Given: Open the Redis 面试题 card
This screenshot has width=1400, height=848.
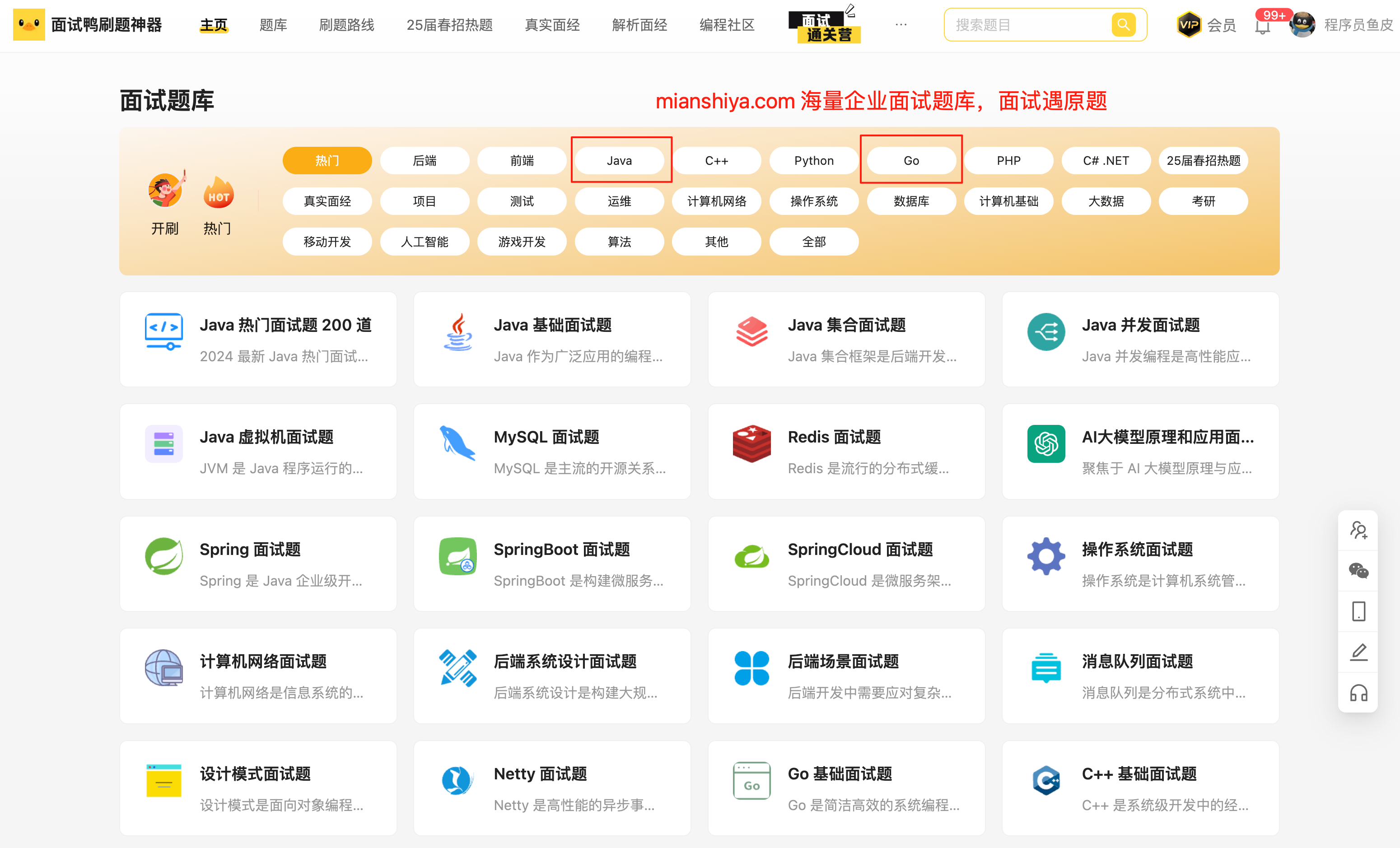Looking at the screenshot, I should pyautogui.click(x=846, y=452).
